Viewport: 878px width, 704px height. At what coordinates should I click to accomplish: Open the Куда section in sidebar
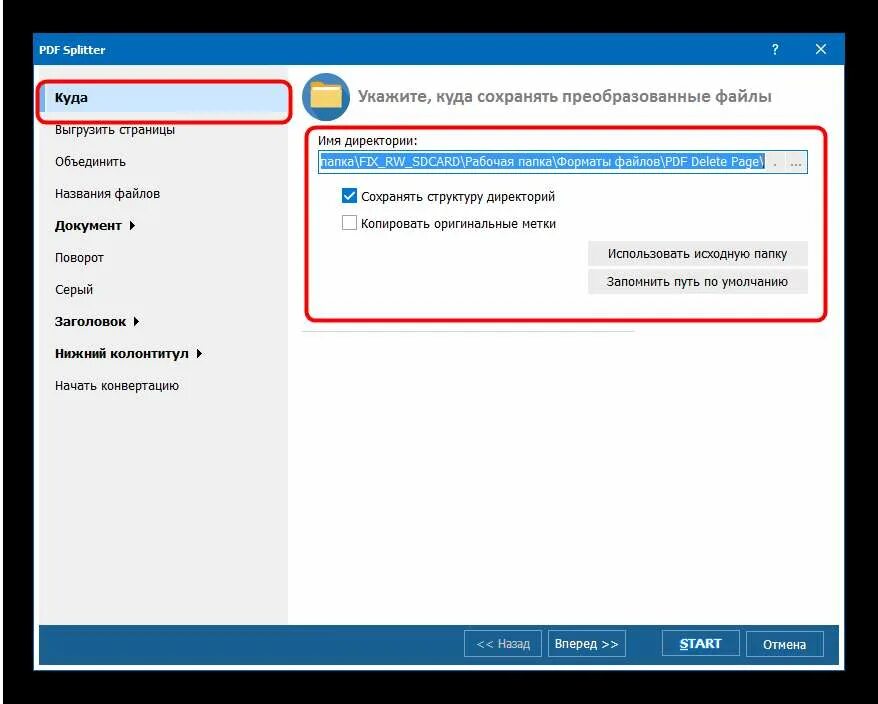164,98
